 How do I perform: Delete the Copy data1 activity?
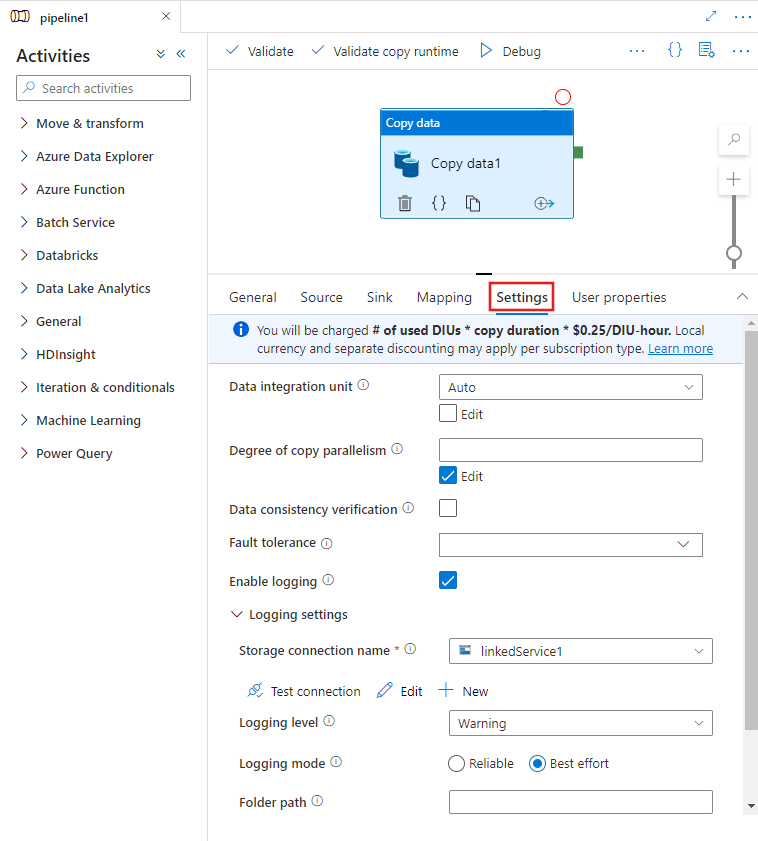tap(404, 203)
